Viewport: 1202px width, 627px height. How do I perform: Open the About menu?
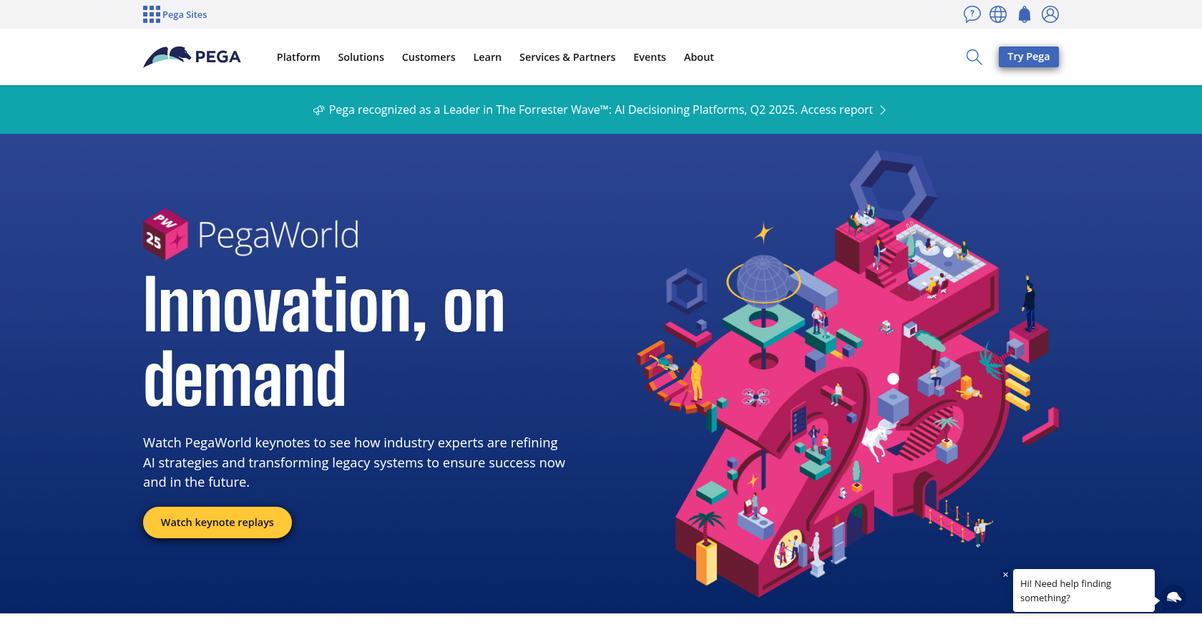pos(699,57)
